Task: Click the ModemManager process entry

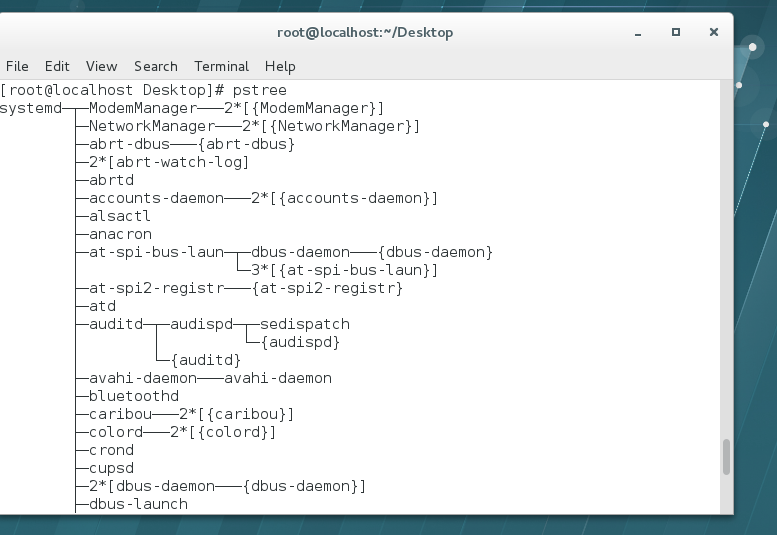Action: coord(143,108)
